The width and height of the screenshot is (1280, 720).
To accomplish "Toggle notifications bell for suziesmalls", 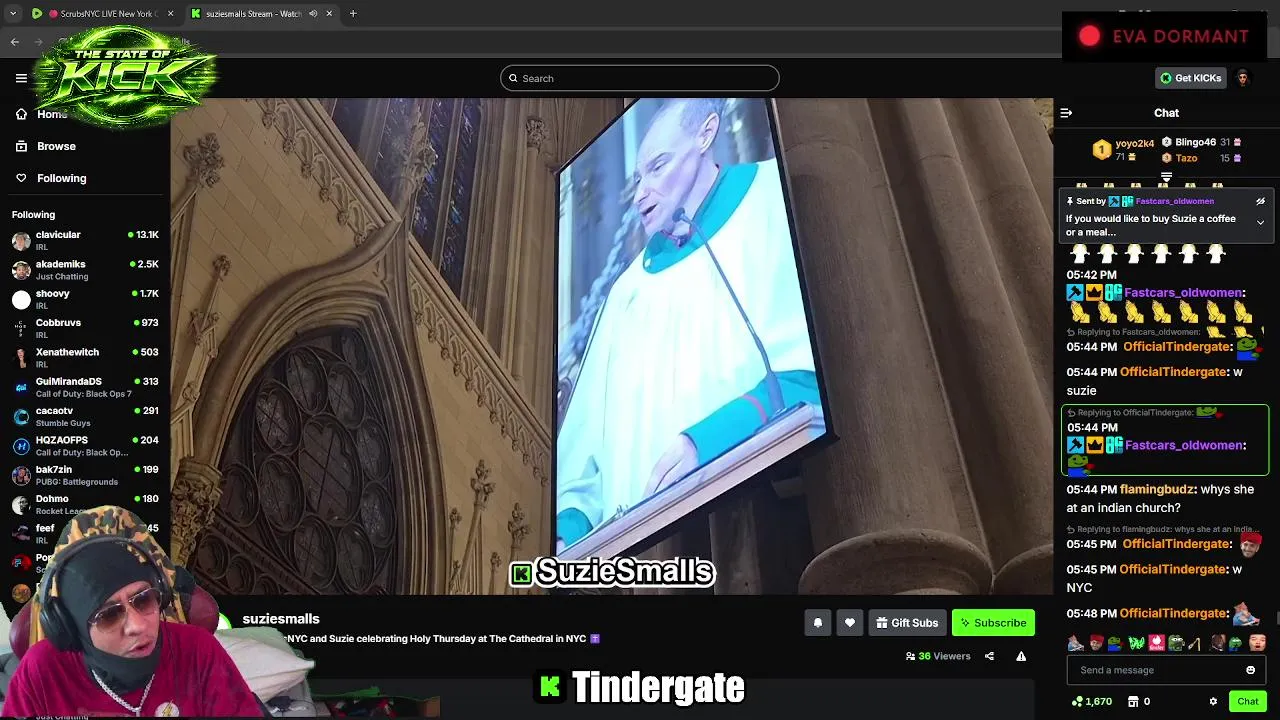I will pyautogui.click(x=817, y=623).
